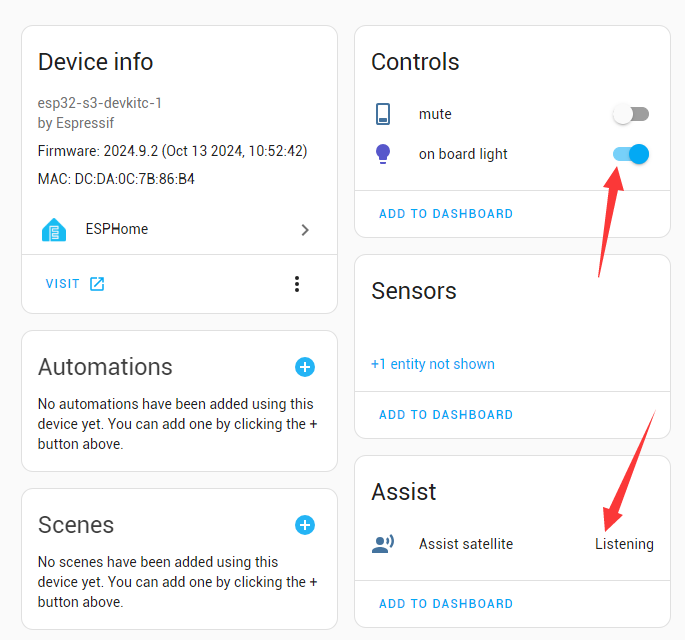
Task: Add Assist card to dashboard
Action: (x=445, y=604)
